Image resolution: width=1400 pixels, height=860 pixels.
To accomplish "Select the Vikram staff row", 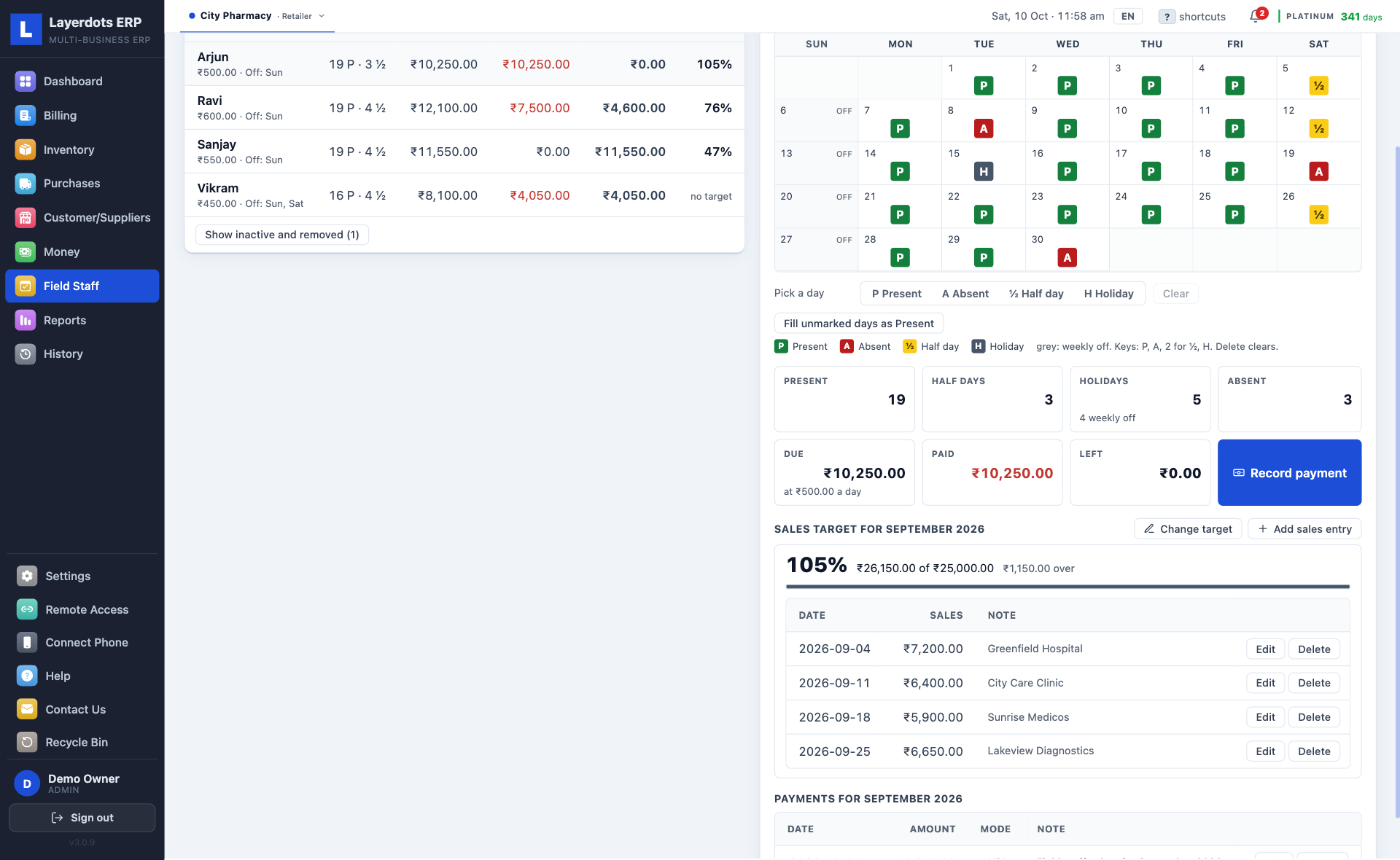I will [x=464, y=195].
